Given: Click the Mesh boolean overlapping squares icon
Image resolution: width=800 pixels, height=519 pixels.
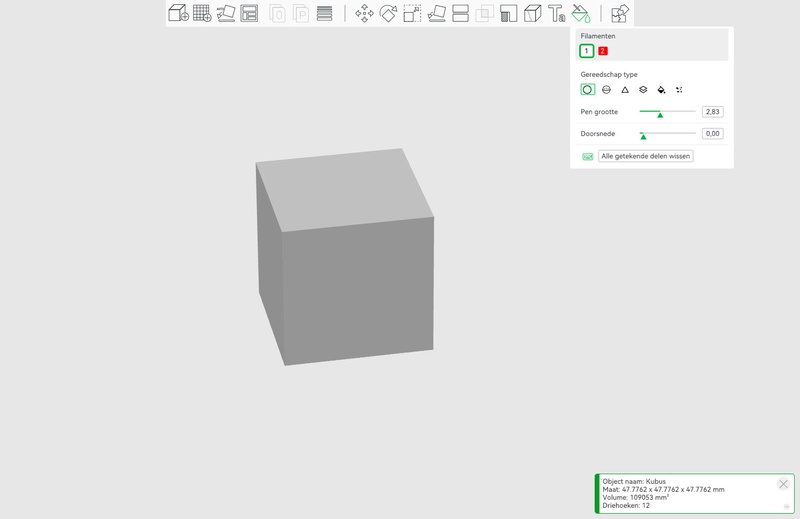Looking at the screenshot, I should [484, 13].
